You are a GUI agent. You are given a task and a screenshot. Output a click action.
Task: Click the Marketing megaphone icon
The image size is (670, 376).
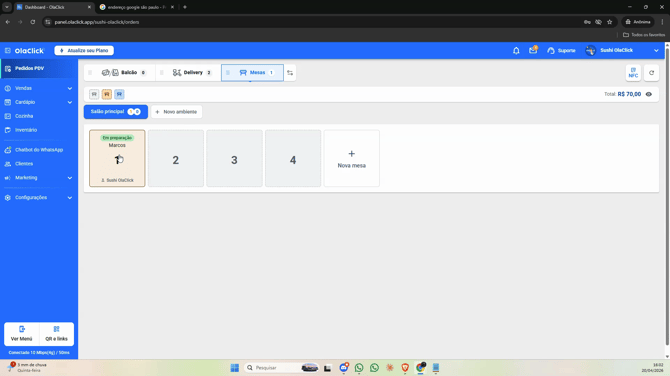8,178
